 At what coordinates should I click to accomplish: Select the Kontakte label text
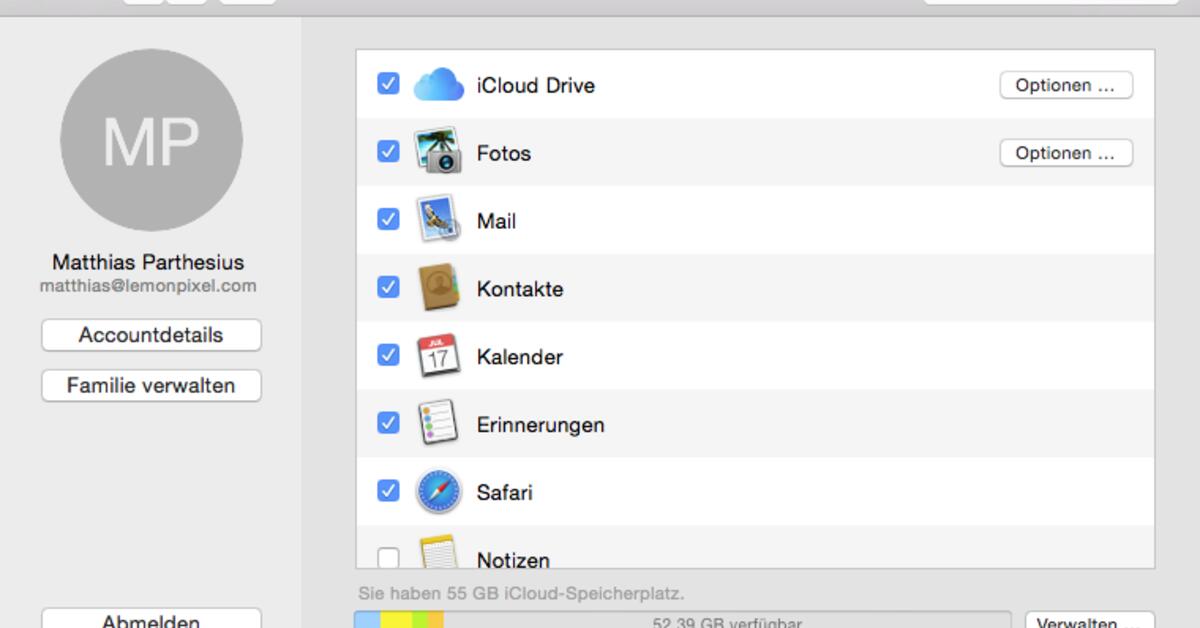click(x=520, y=289)
